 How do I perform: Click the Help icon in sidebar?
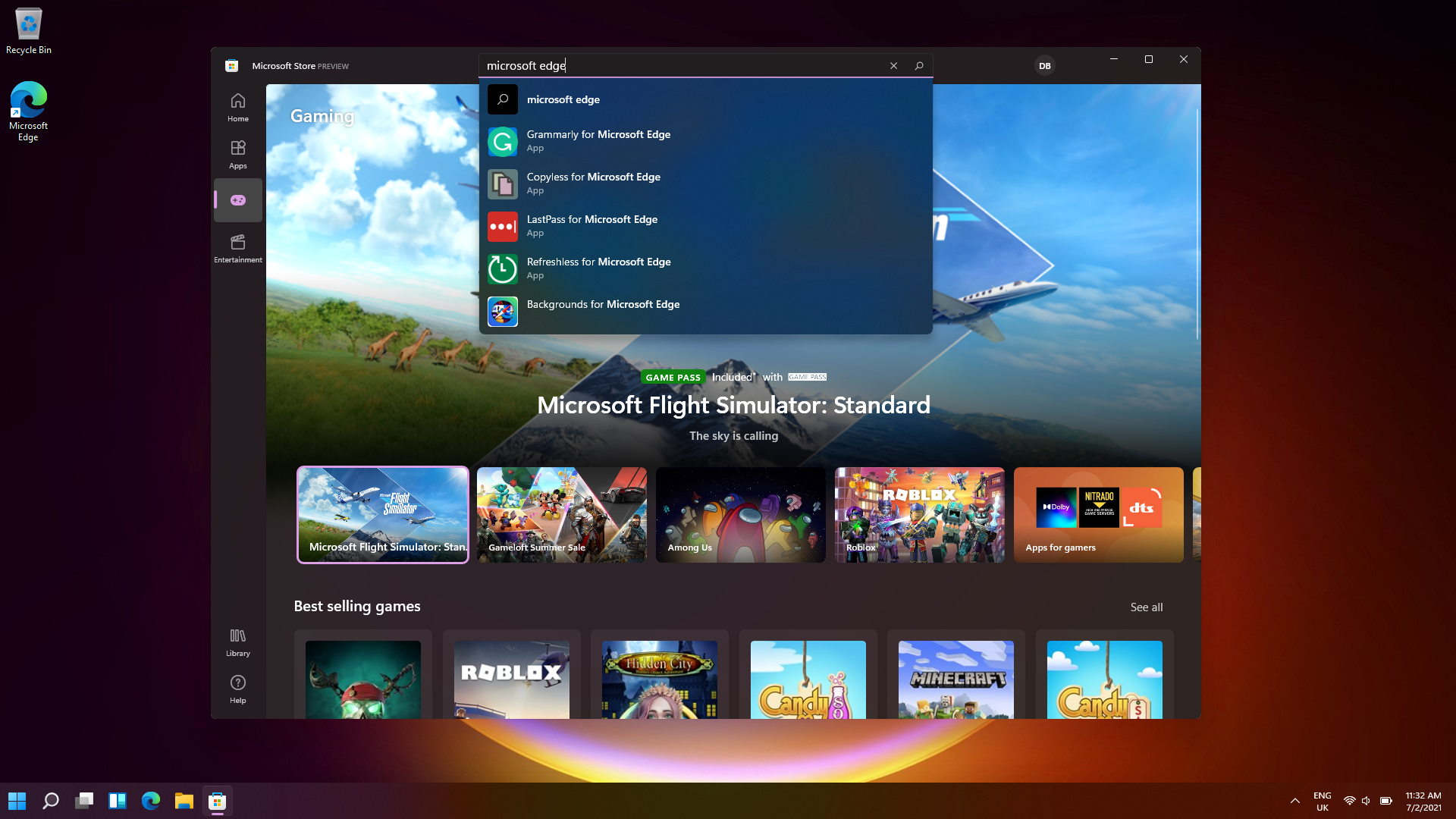pyautogui.click(x=238, y=682)
